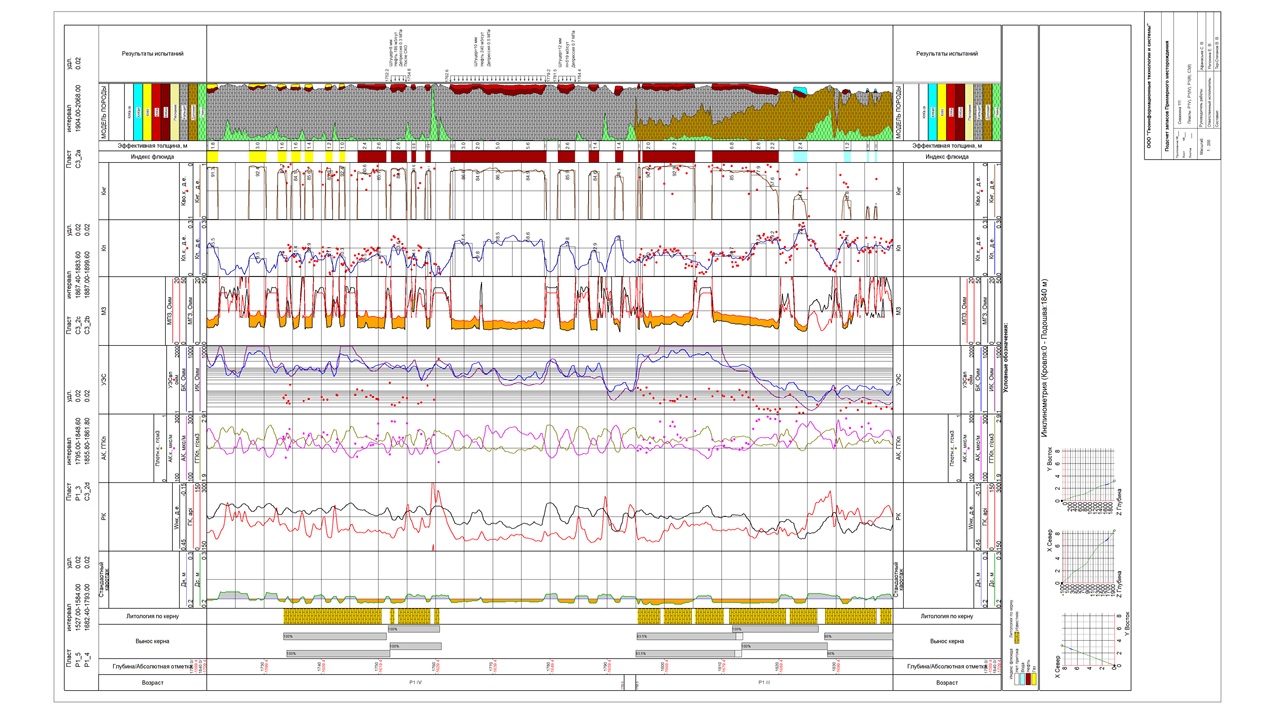
Task: Click the dark red swatch in right rock model legend
Action: coord(958,112)
